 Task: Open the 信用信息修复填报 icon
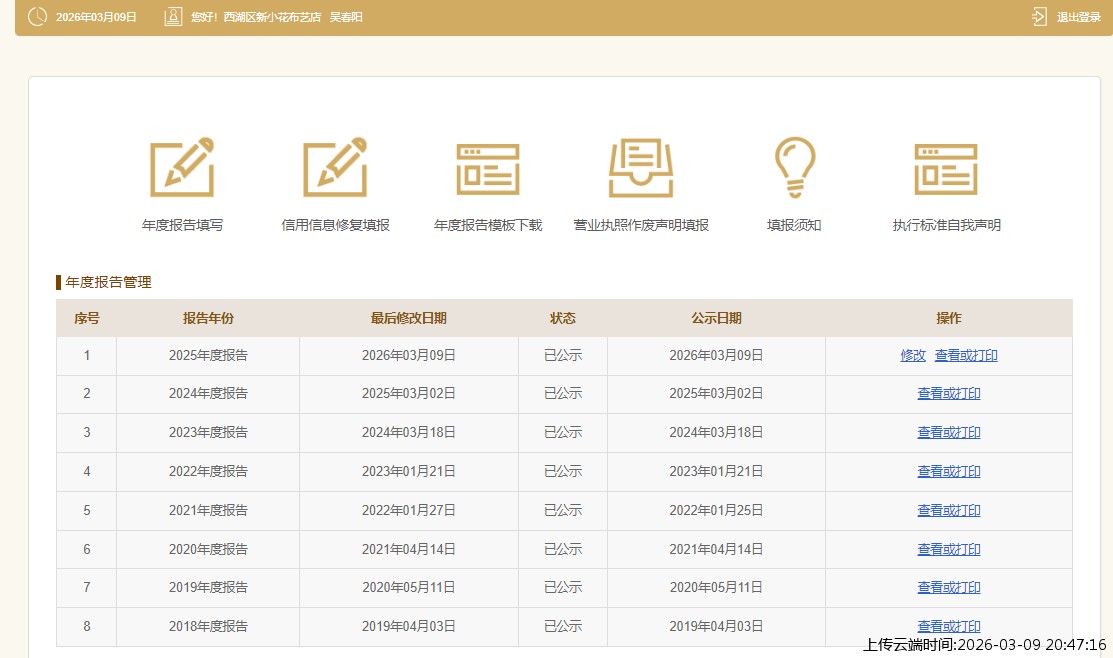click(335, 167)
